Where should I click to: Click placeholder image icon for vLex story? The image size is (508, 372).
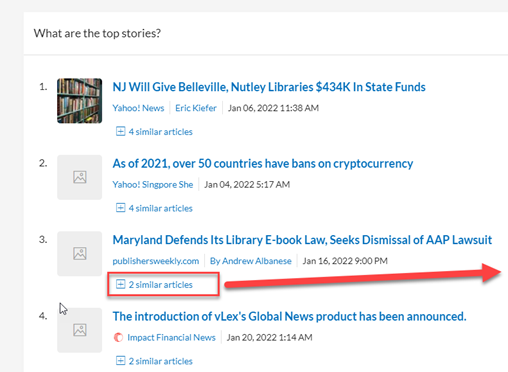[x=79, y=330]
